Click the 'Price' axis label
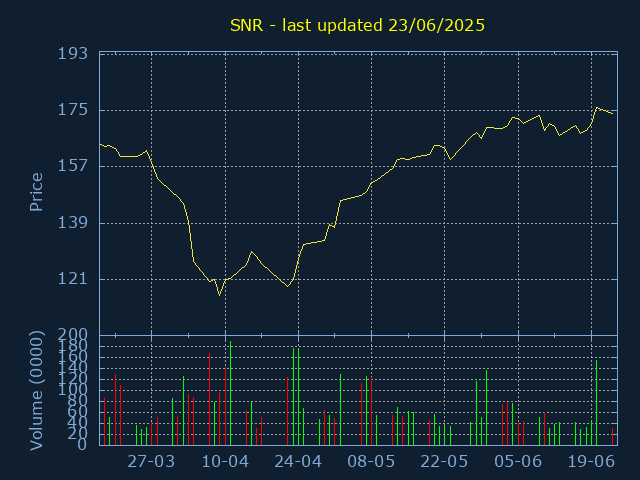Screen dimensions: 640x480 coord(36,192)
